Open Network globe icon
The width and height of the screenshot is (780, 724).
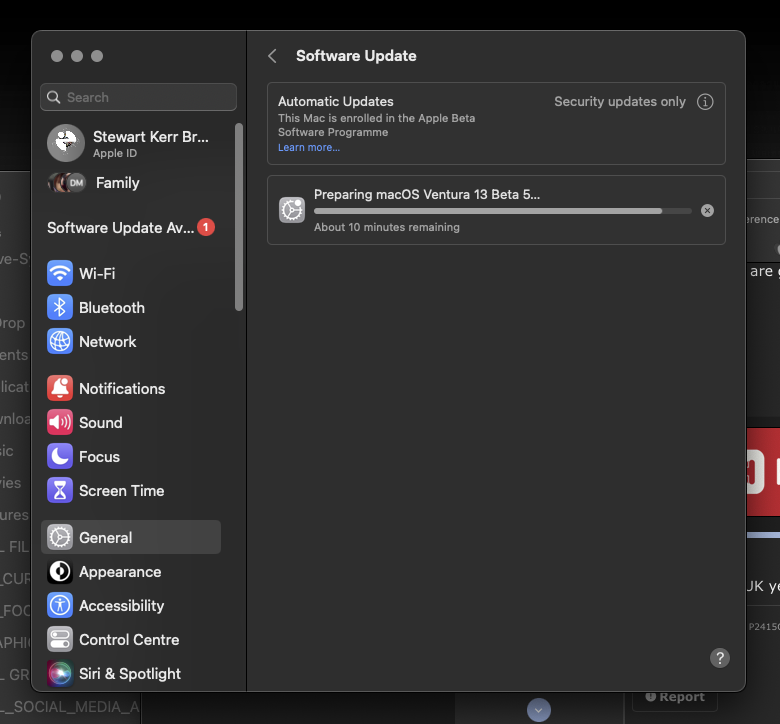(x=60, y=341)
